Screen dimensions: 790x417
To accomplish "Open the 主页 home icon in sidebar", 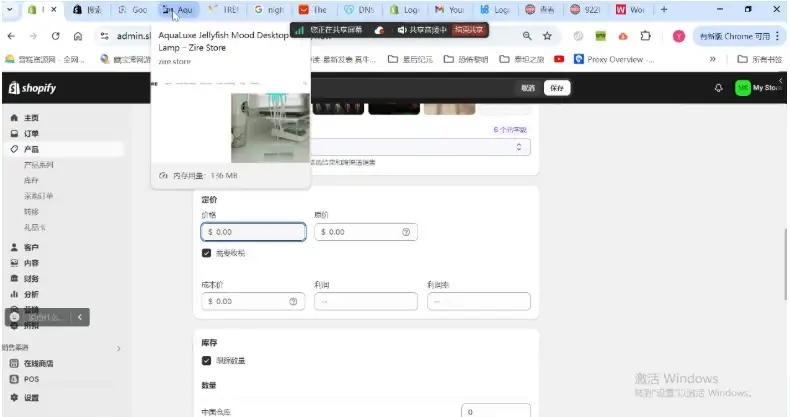I will point(14,118).
